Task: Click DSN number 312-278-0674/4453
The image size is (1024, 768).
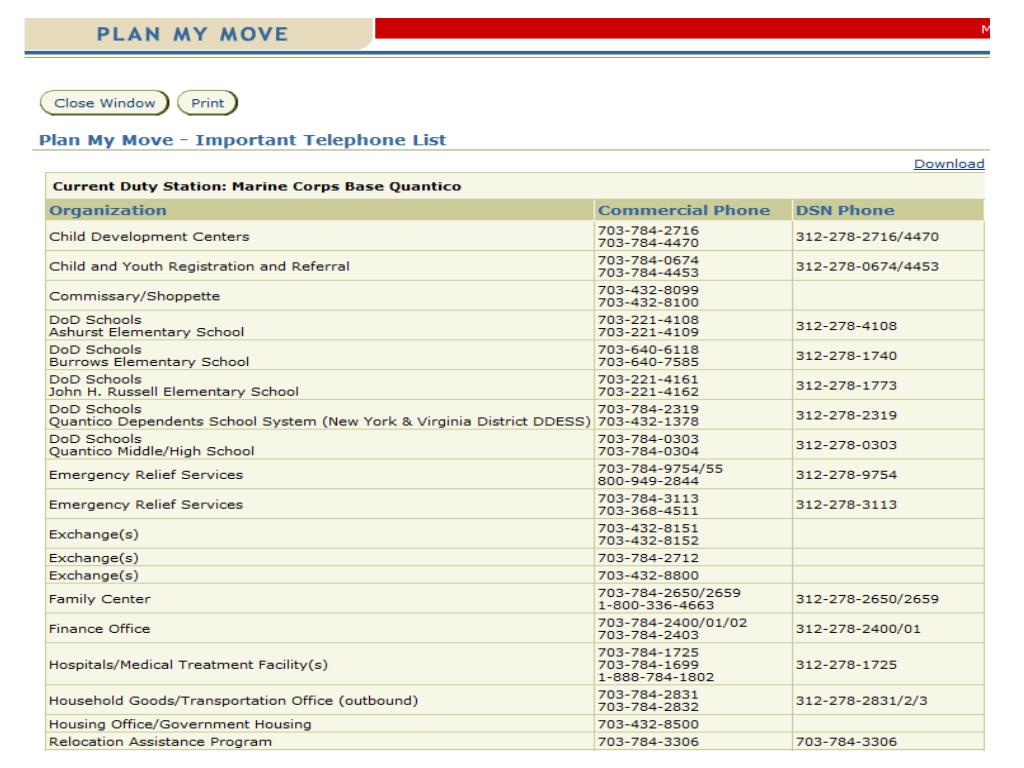Action: [867, 266]
